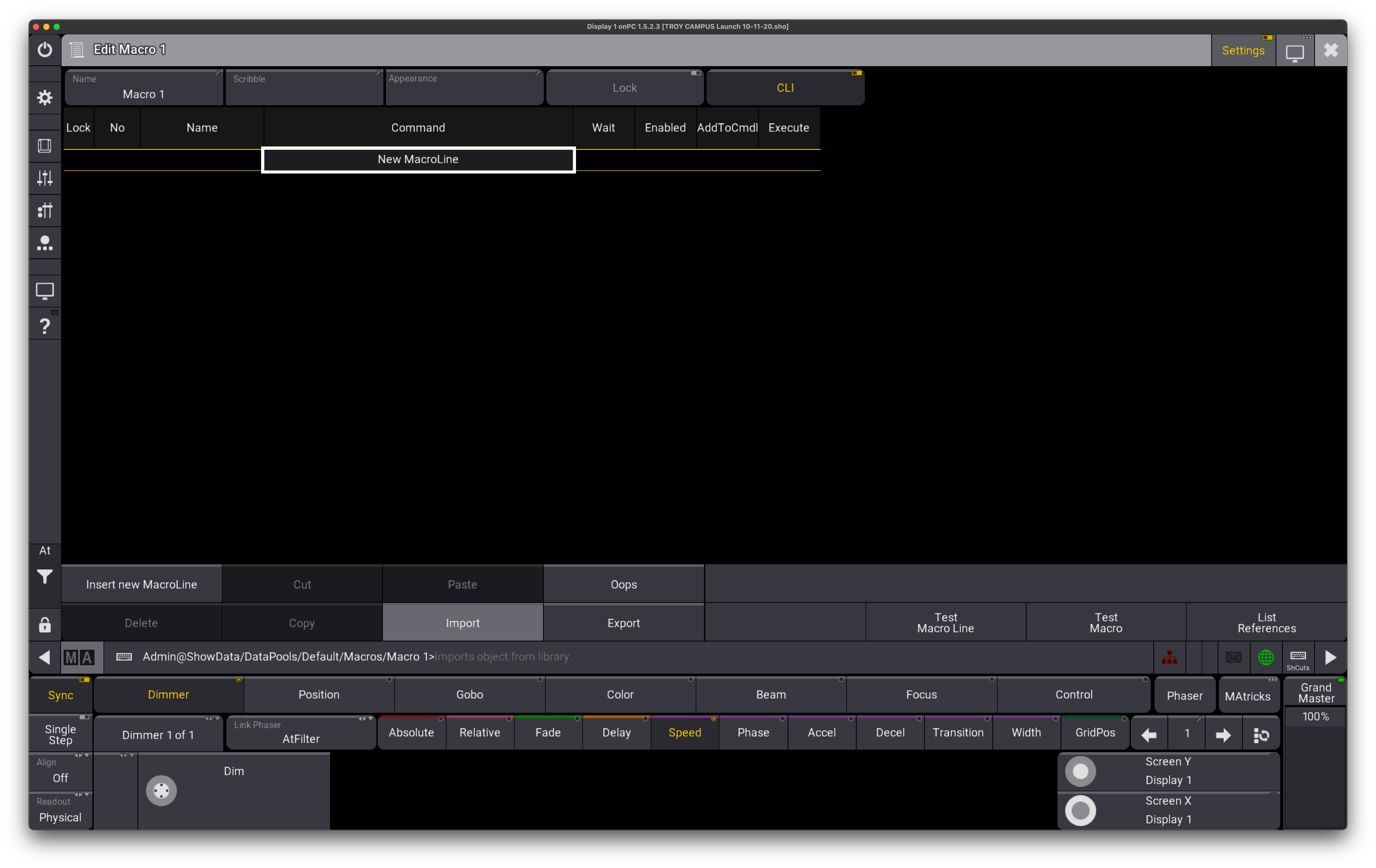Switch to the Control tab
Screen dimensions: 1376x868
pos(1074,695)
